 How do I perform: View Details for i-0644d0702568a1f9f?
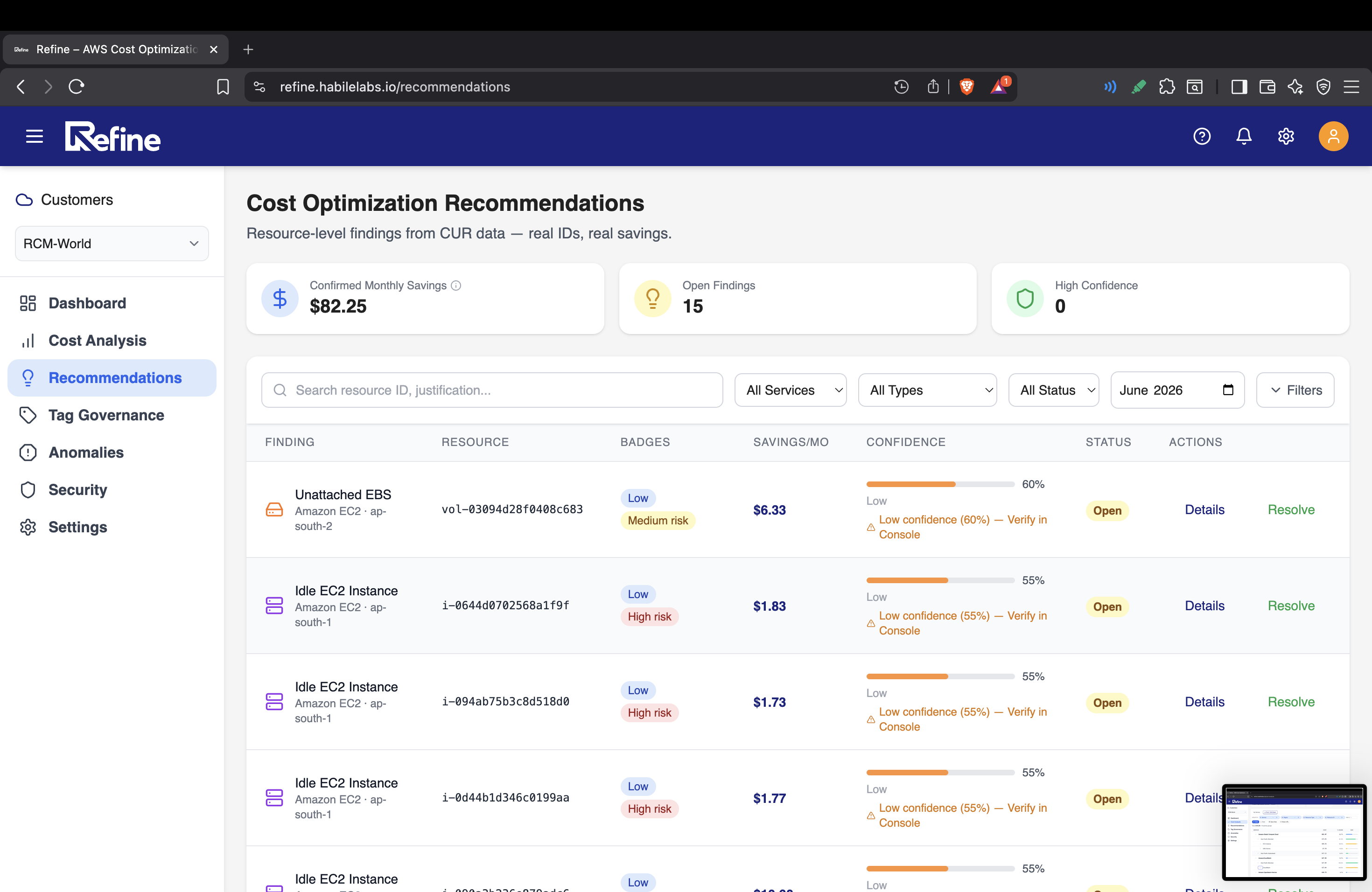1204,606
